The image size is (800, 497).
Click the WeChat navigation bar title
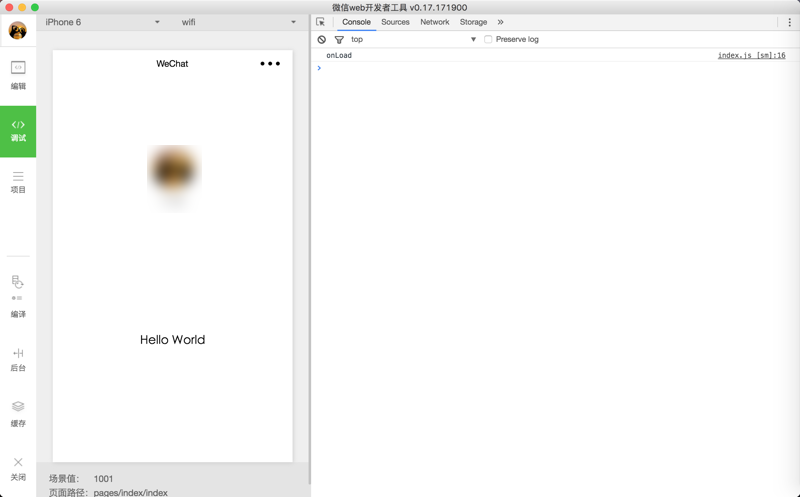[172, 64]
